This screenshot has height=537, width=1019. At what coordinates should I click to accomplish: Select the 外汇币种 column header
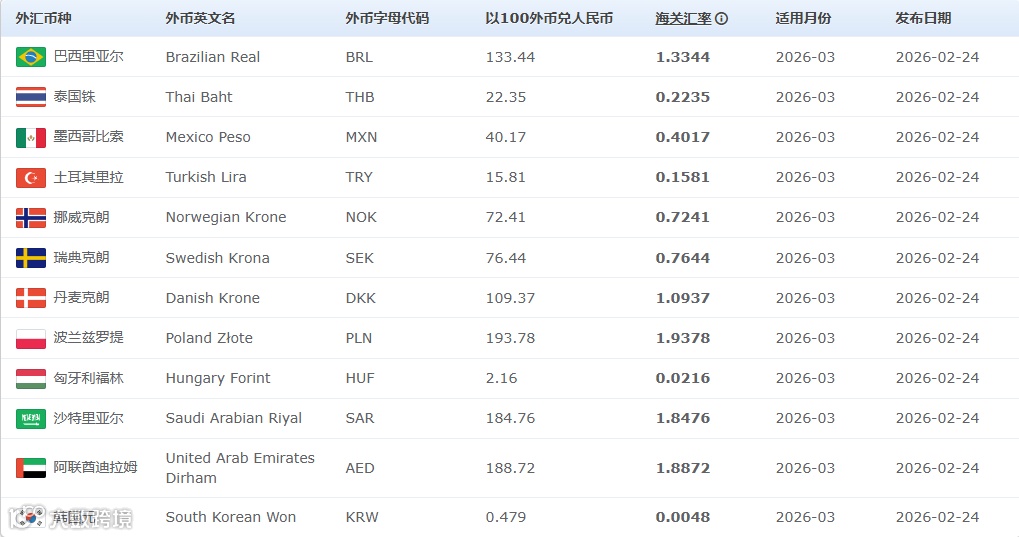(44, 18)
